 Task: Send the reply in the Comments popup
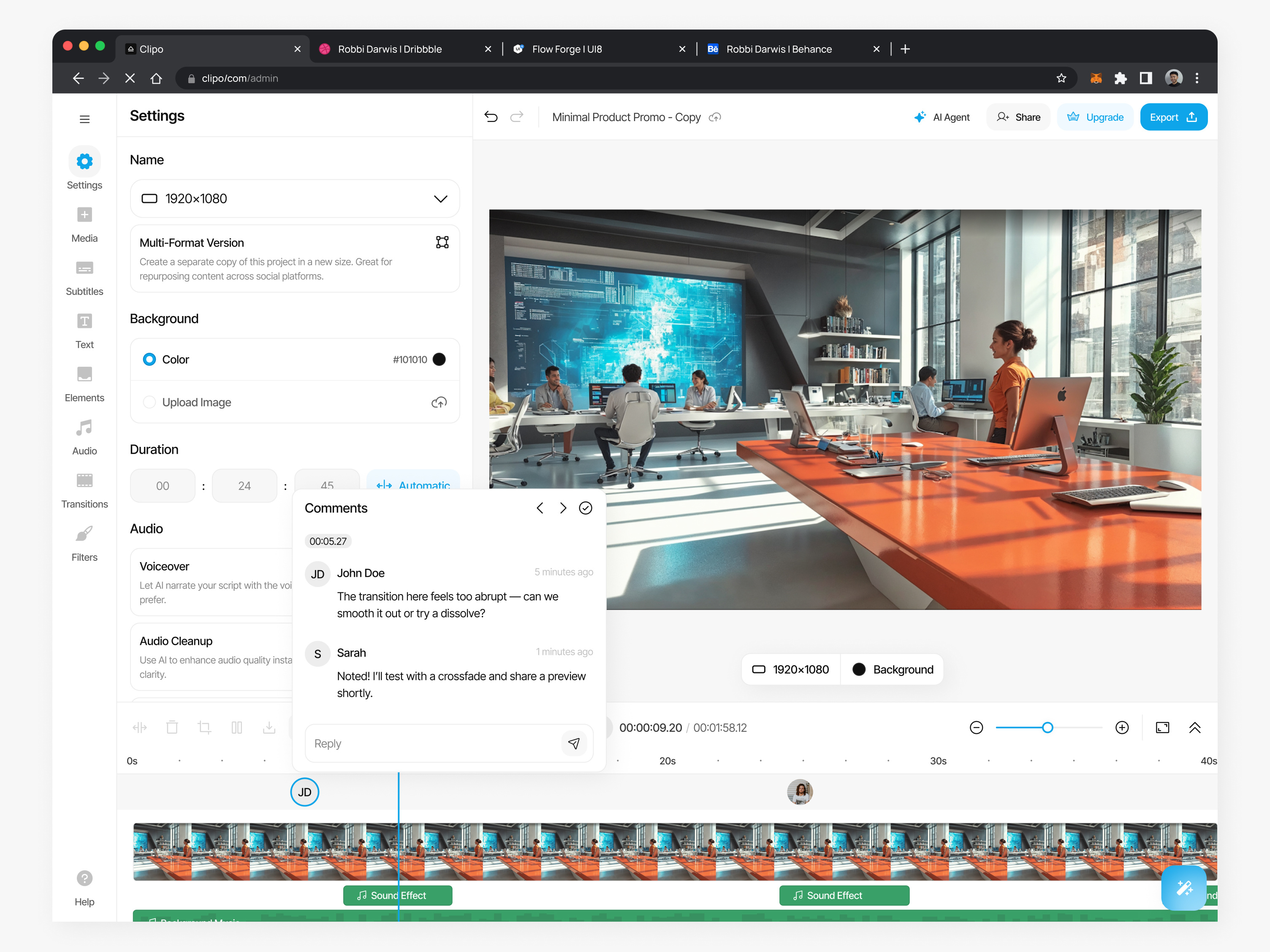tap(574, 743)
